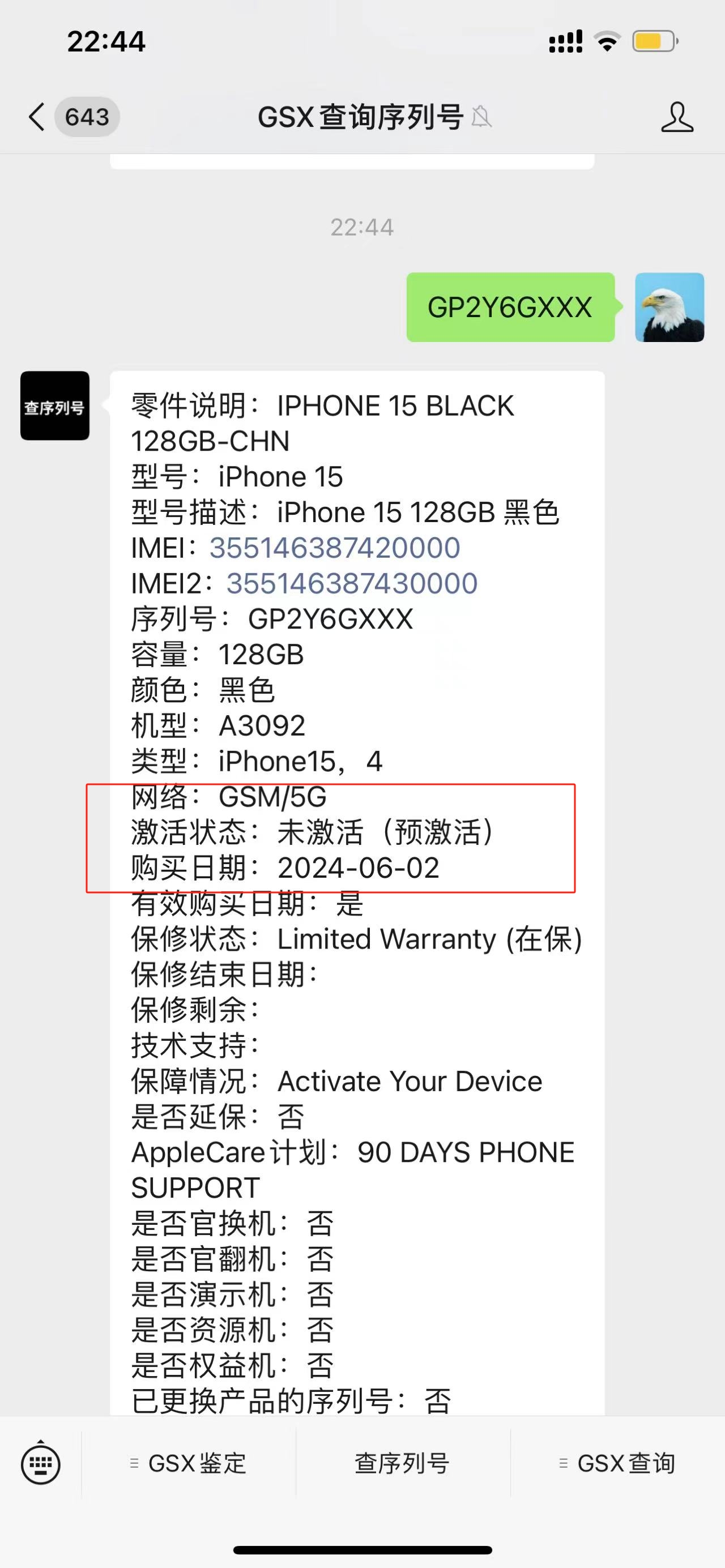Select the 查序列号 bottom menu item

(x=402, y=1463)
